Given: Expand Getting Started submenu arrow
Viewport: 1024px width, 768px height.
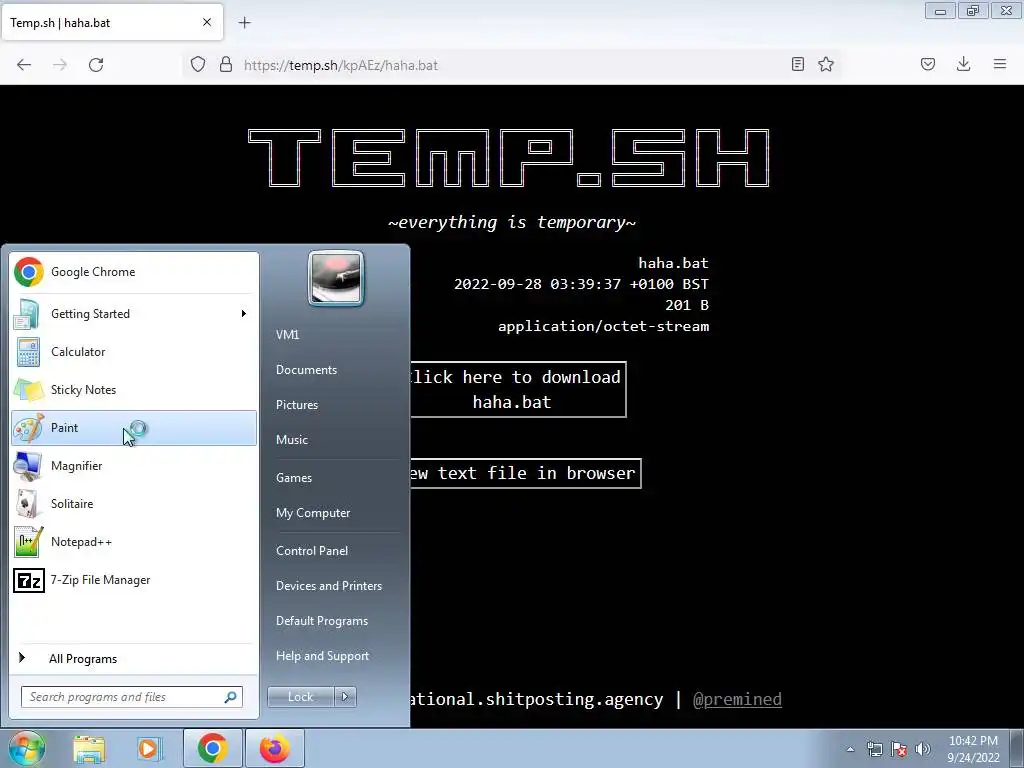Looking at the screenshot, I should coord(244,313).
